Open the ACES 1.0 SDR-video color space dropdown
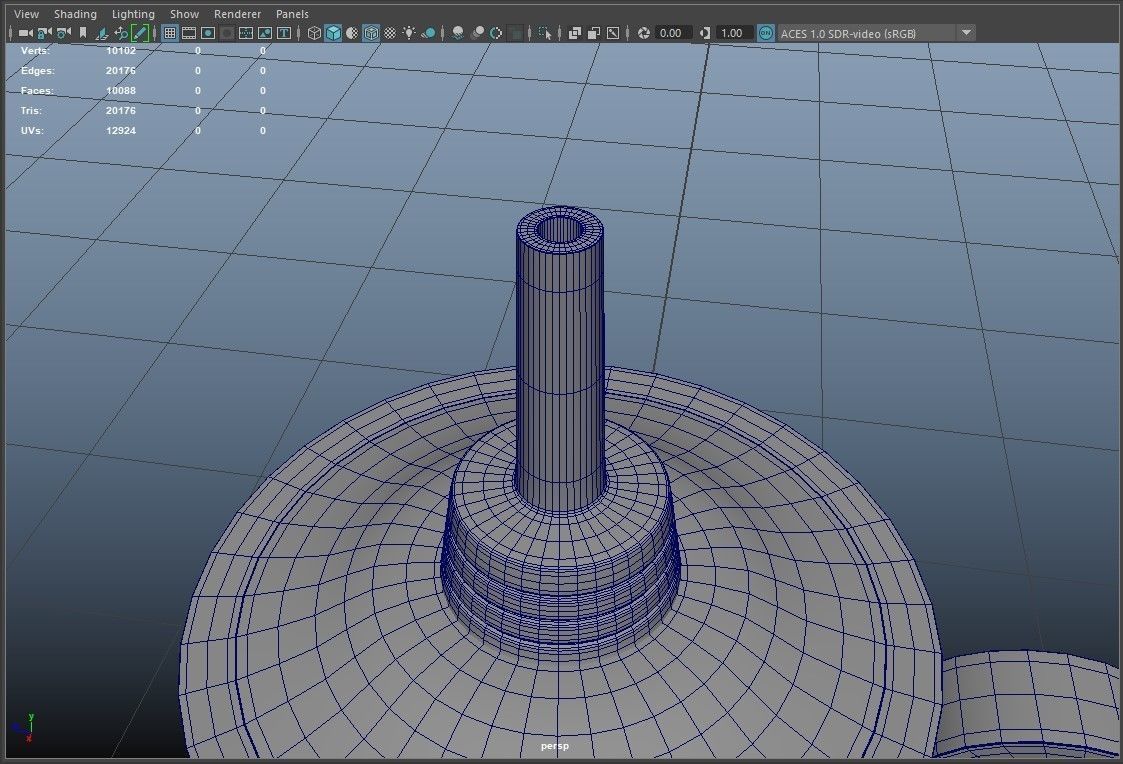Viewport: 1123px width, 764px height. tap(877, 33)
